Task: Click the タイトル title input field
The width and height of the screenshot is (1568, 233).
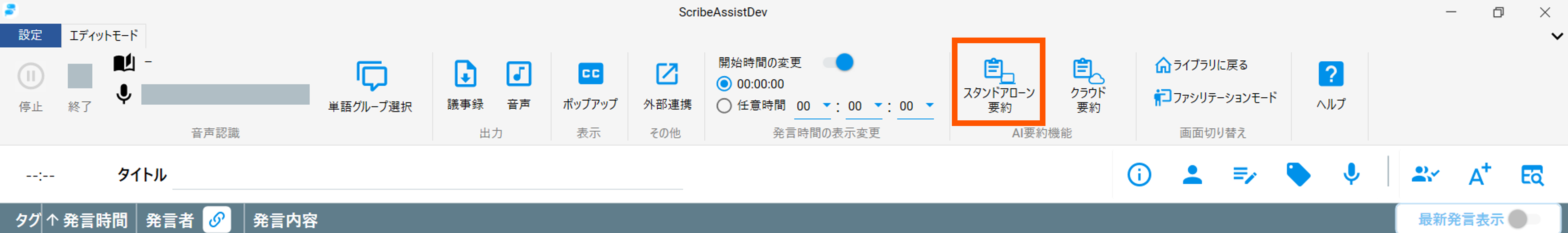Action: pos(426,176)
